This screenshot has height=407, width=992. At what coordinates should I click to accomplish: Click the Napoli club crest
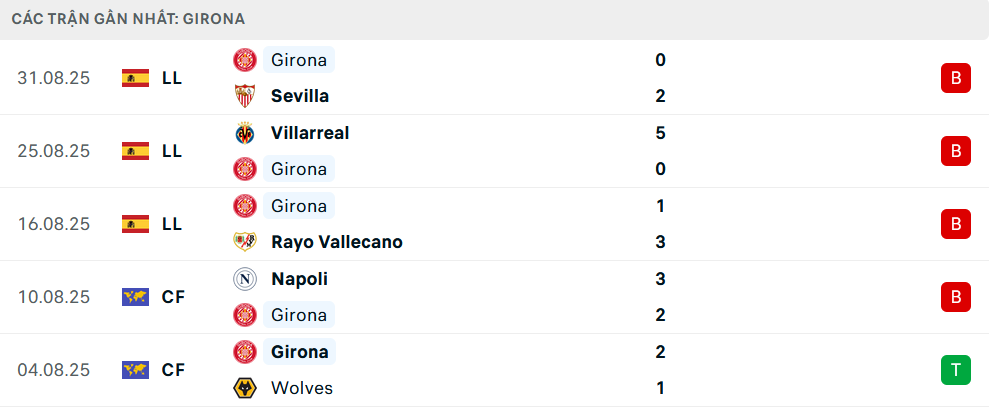click(x=244, y=279)
